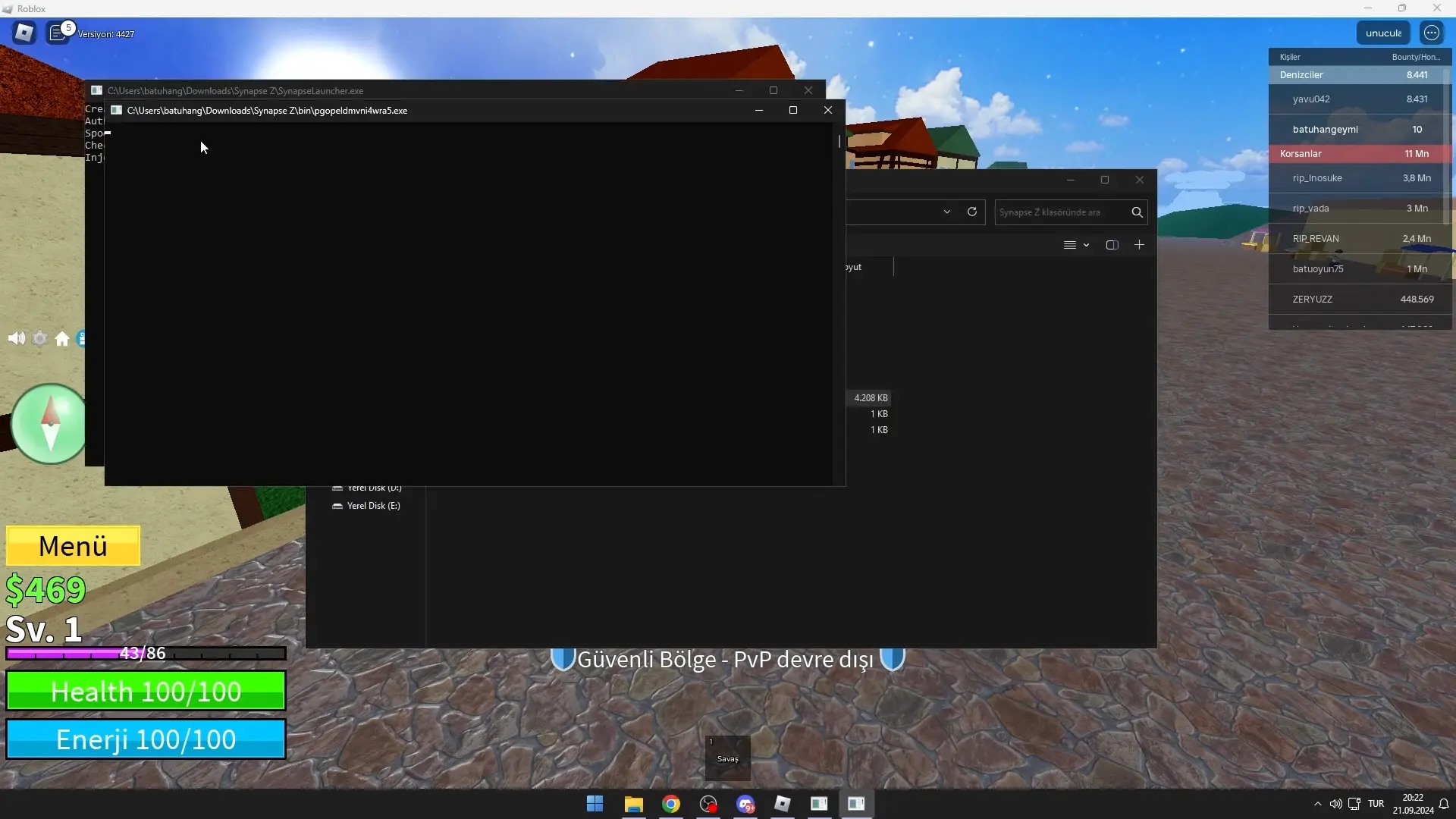Expand the File Explorer address history dropdown
This screenshot has height=819, width=1456.
(x=946, y=212)
